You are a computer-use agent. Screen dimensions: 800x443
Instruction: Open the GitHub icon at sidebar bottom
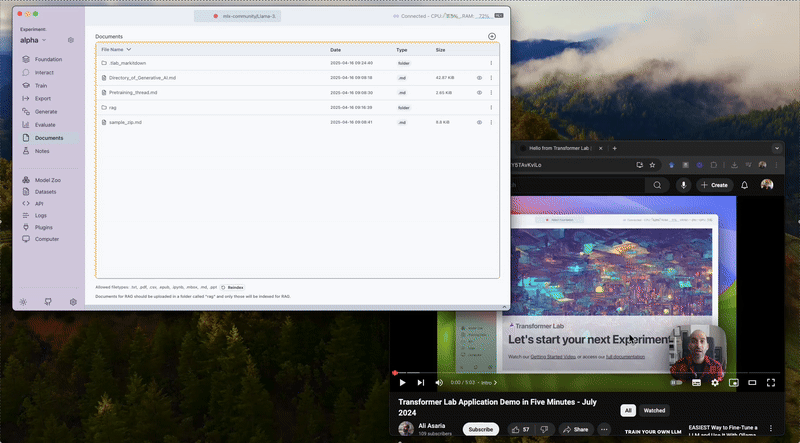pyautogui.click(x=47, y=301)
